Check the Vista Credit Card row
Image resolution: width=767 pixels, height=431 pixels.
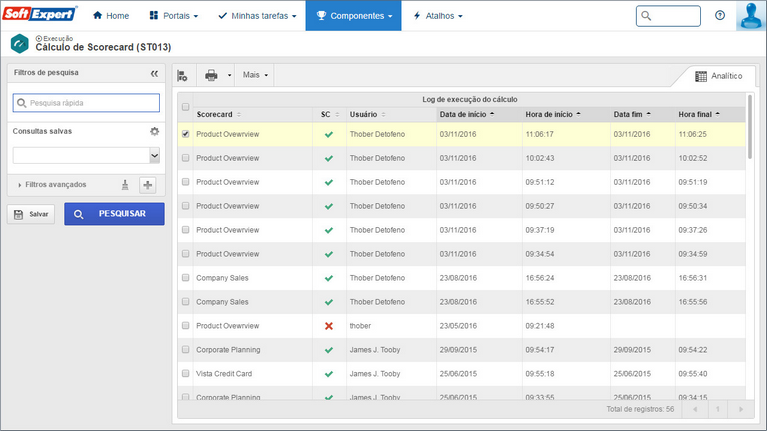[185, 374]
